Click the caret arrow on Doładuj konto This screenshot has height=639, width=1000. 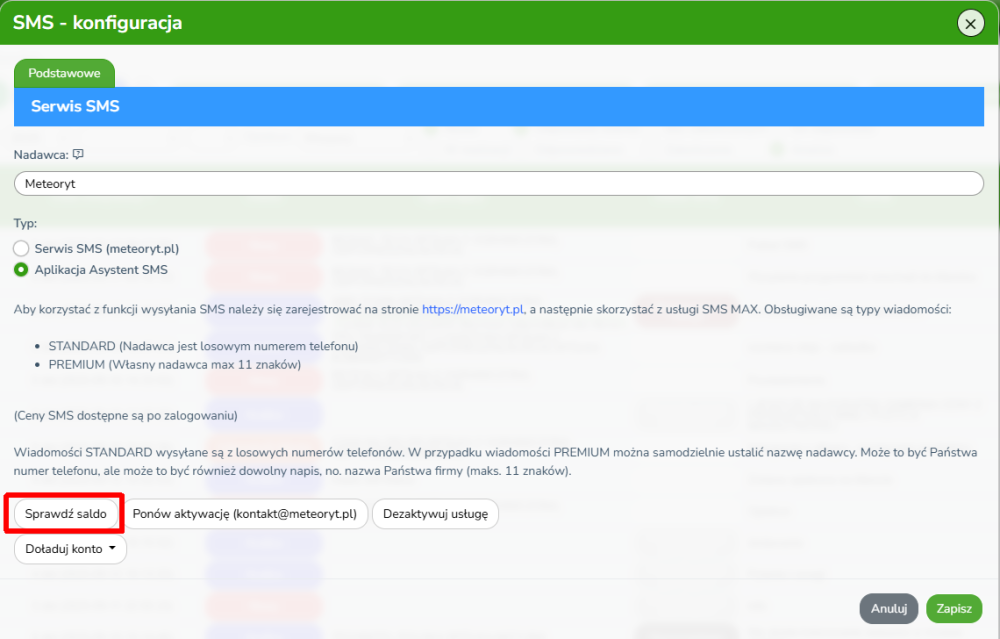(112, 549)
